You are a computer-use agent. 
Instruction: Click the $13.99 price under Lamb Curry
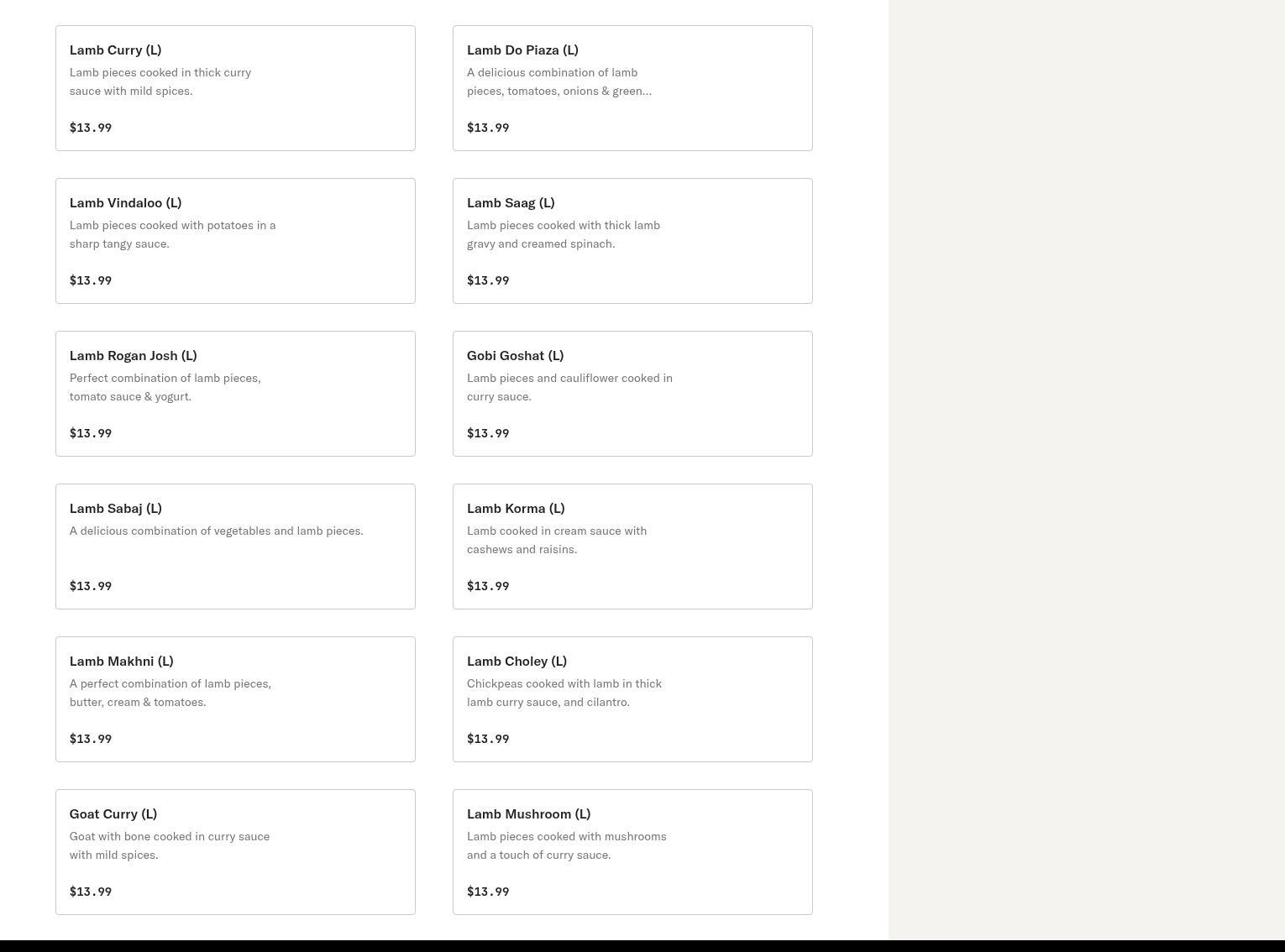[91, 128]
